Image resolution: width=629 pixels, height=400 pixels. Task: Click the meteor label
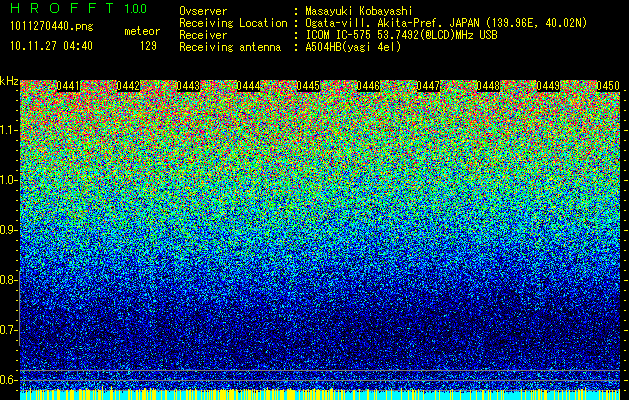click(x=142, y=31)
